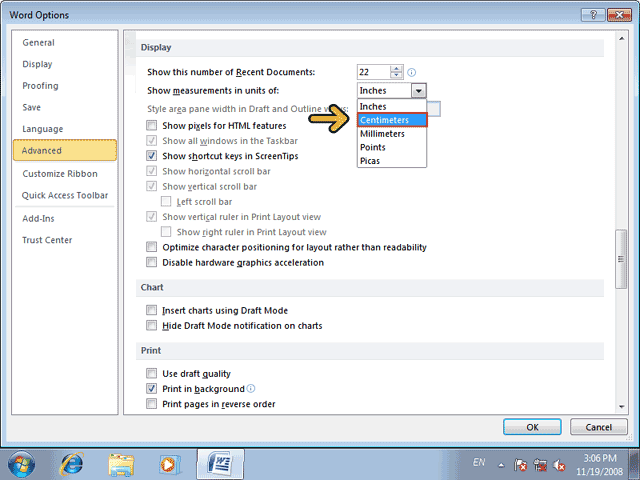Open the clock showing 3:06 PM
Viewport: 640px width, 480px height.
tap(600, 465)
